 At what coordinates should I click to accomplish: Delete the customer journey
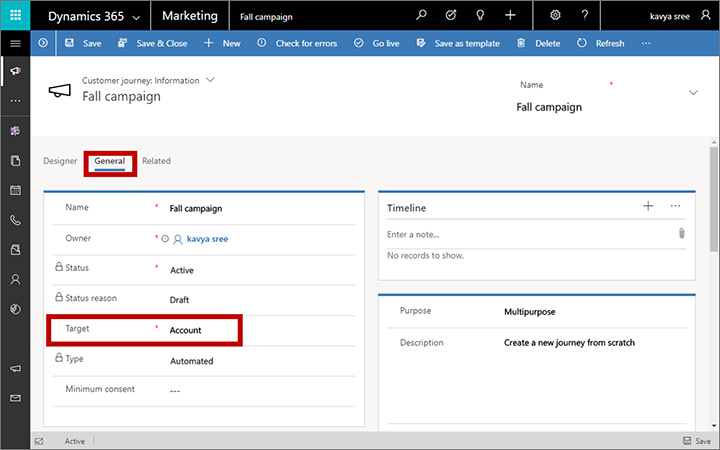(539, 43)
